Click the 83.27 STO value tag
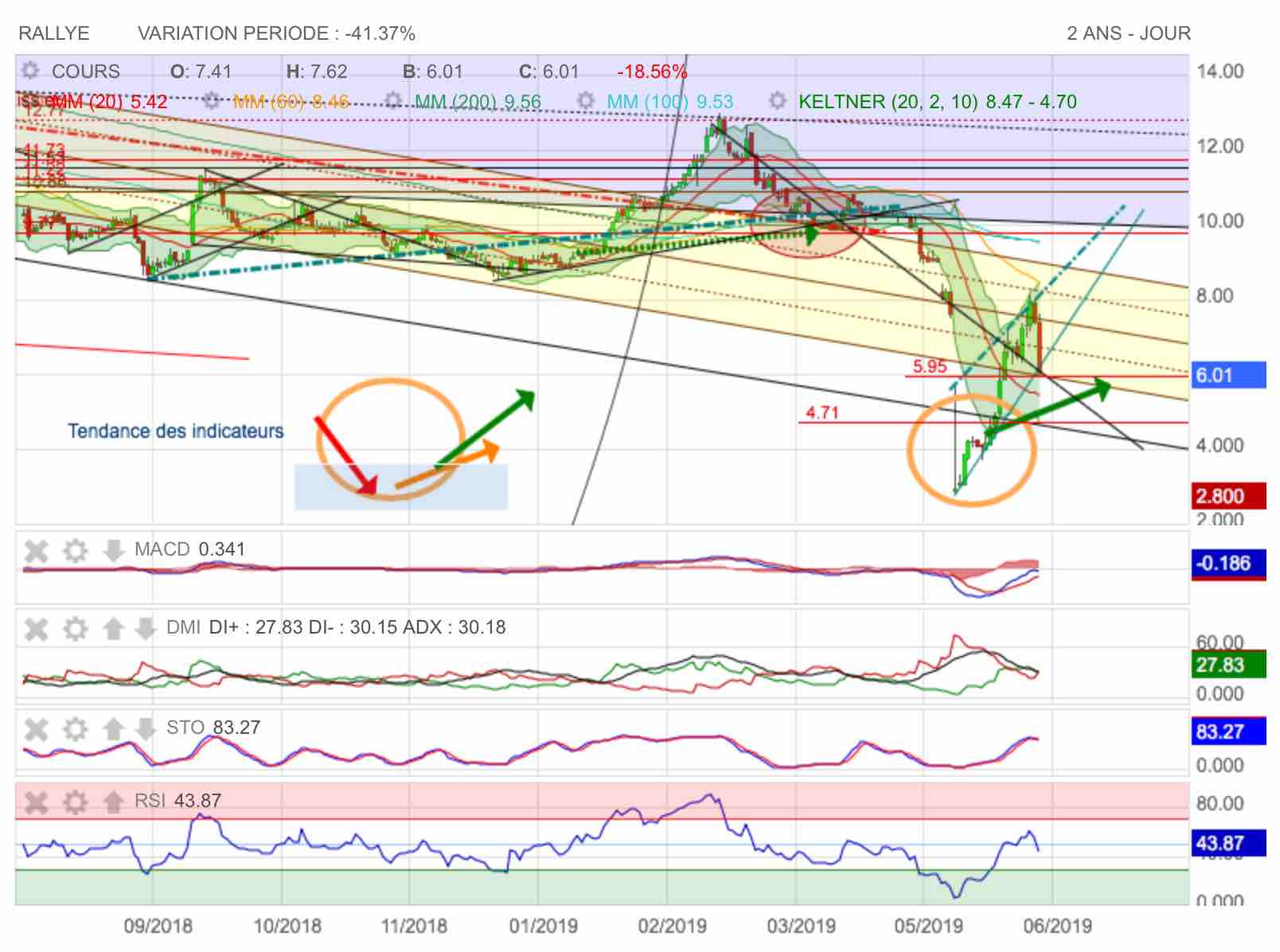This screenshot has width=1280, height=952. click(1228, 732)
